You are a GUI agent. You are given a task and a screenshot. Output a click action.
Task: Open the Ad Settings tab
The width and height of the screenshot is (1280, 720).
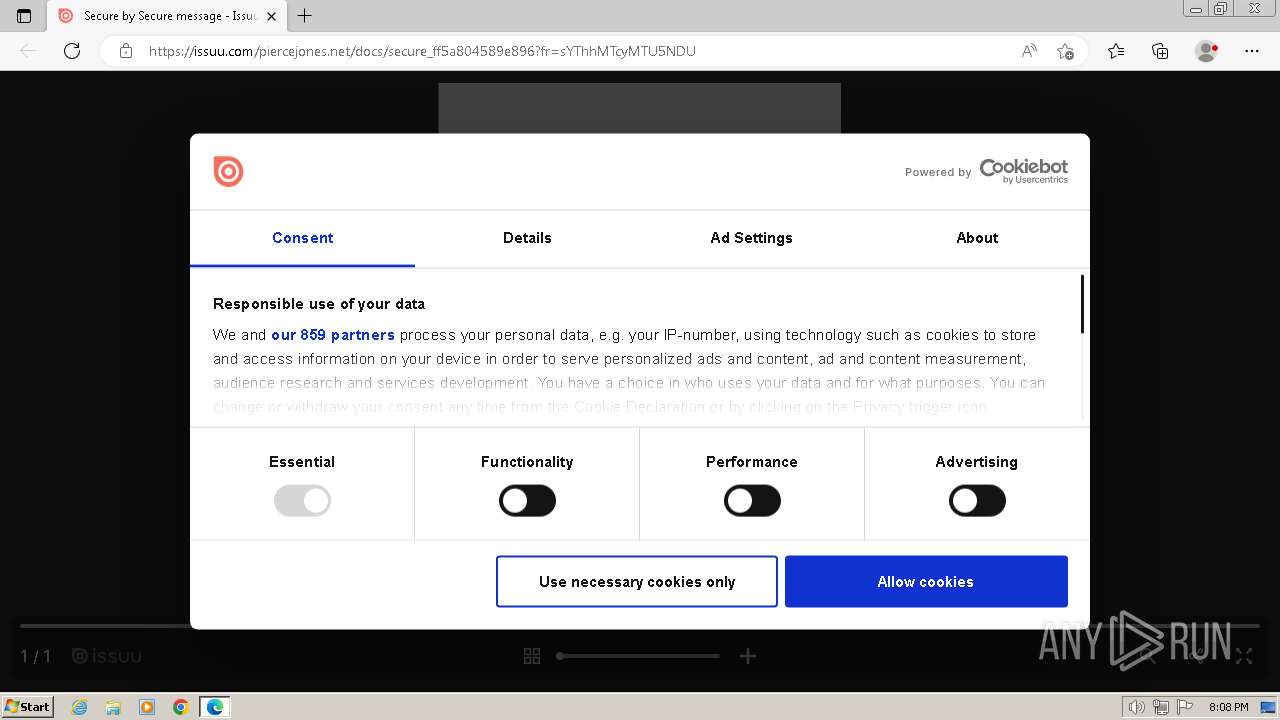click(751, 238)
